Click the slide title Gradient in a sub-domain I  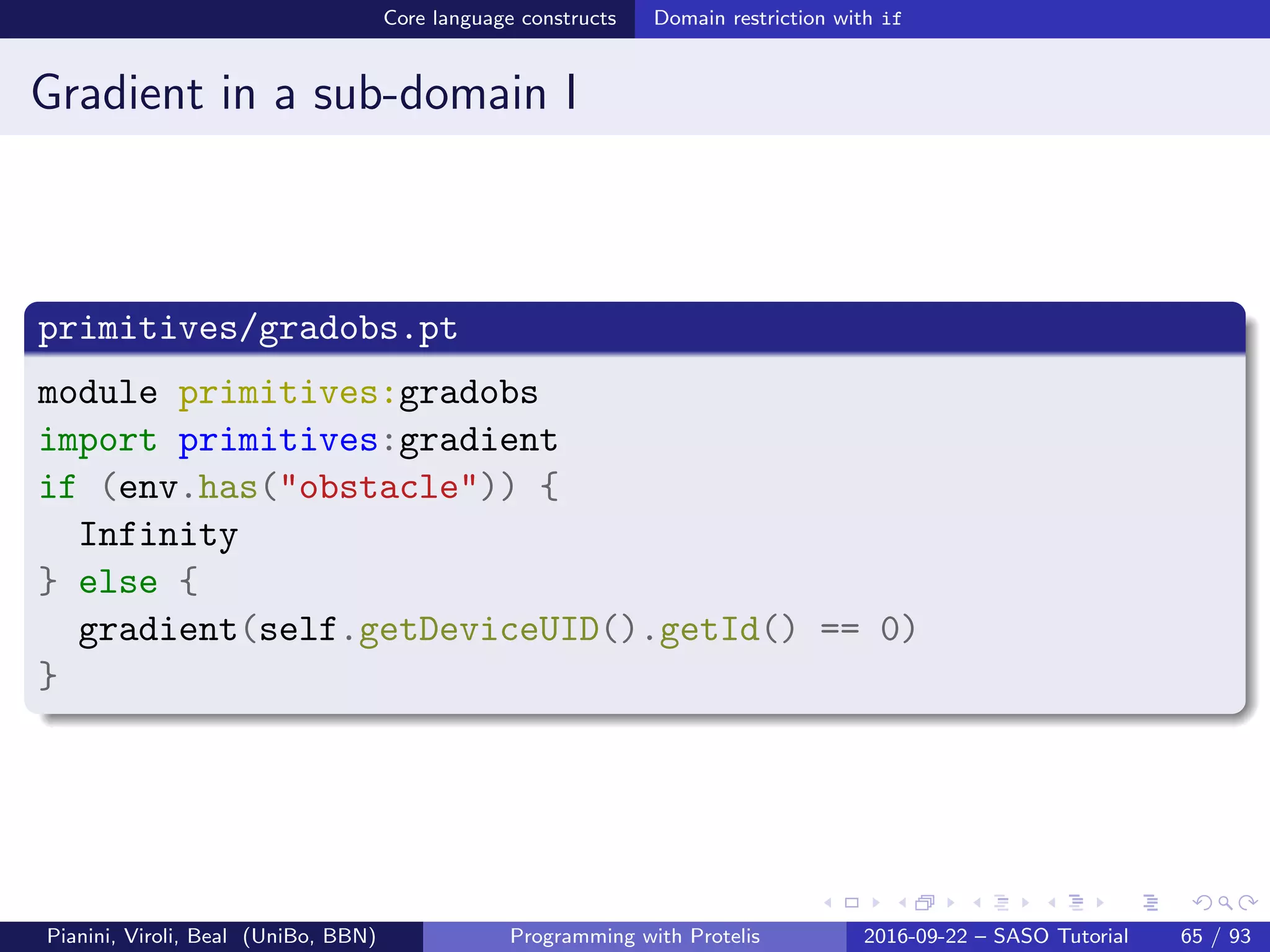point(304,93)
